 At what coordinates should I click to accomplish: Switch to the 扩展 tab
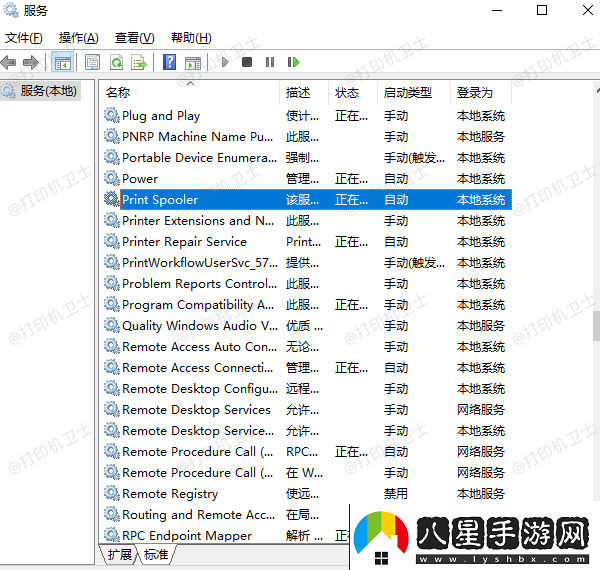click(120, 554)
